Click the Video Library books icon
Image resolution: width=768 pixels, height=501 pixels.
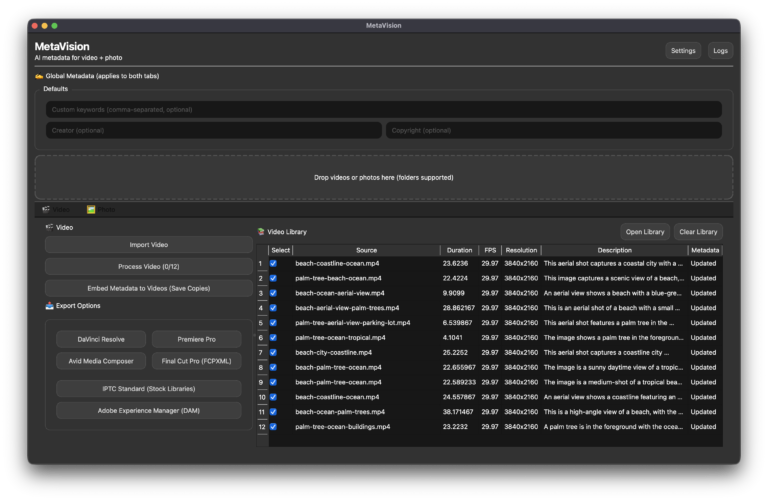click(x=261, y=232)
